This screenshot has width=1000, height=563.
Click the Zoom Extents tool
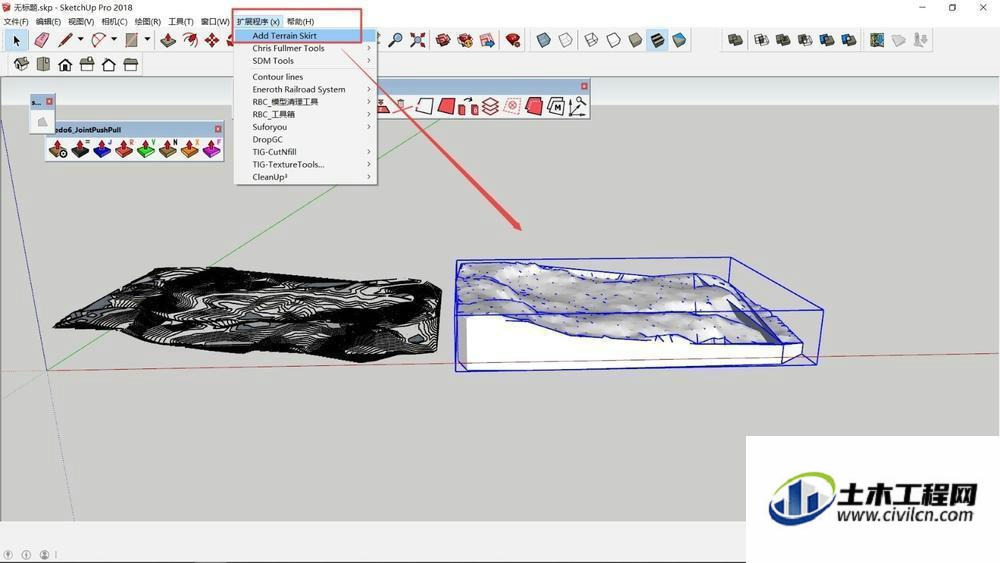(x=418, y=40)
